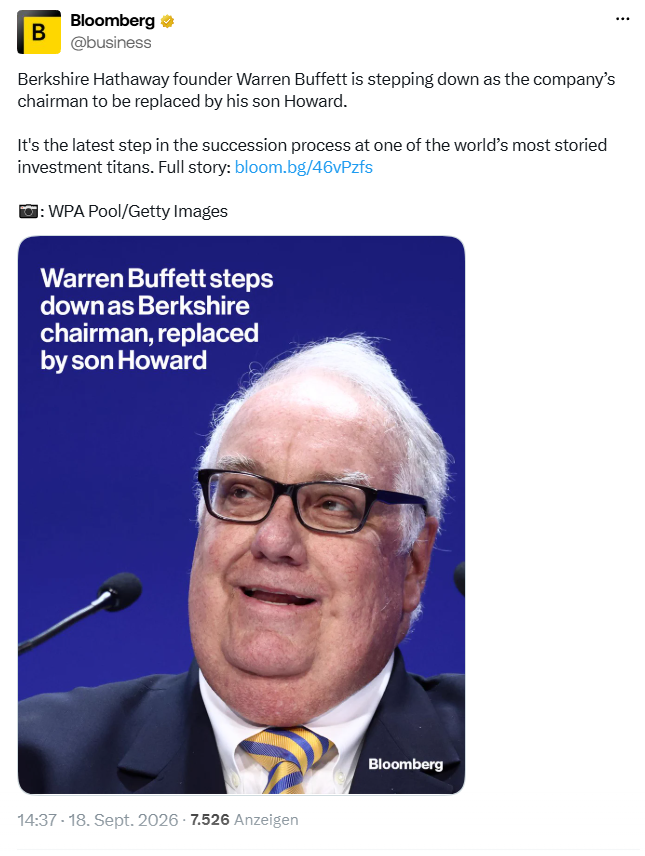The image size is (645, 856).
Task: Open the attached tweet image
Action: (241, 515)
